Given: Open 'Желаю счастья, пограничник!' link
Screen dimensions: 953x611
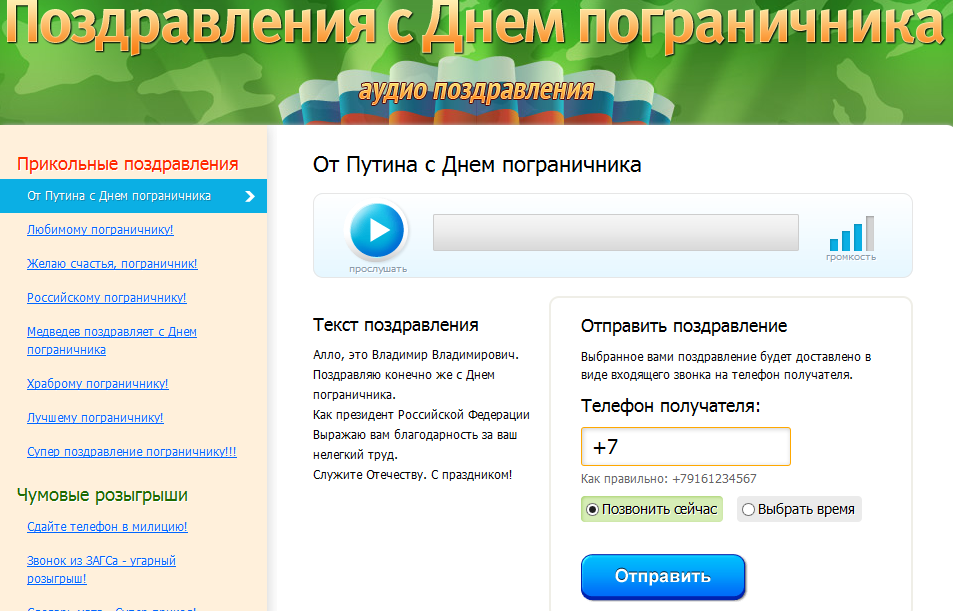Looking at the screenshot, I should coord(112,264).
